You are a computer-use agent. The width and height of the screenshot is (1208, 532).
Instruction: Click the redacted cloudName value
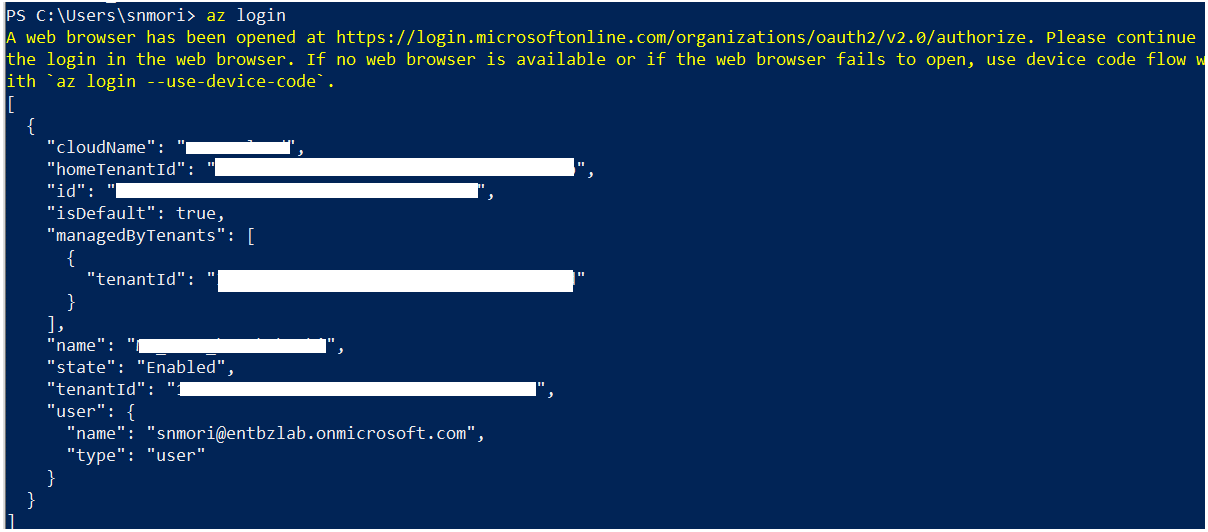tap(243, 148)
